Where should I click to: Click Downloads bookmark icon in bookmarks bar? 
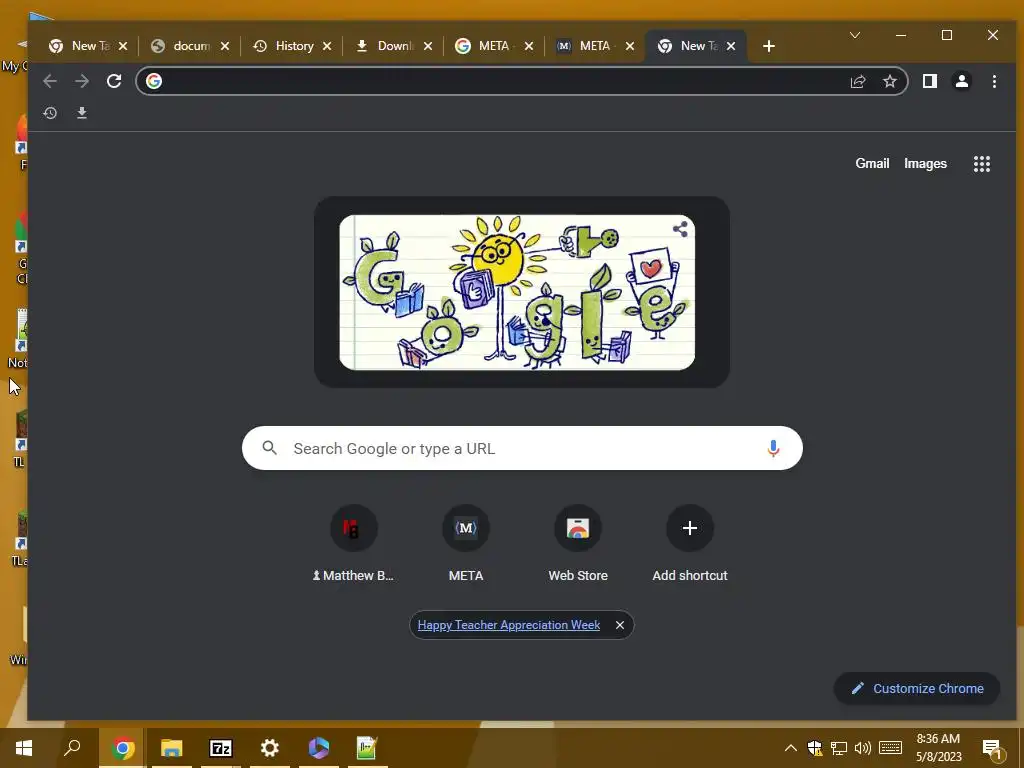(x=82, y=113)
